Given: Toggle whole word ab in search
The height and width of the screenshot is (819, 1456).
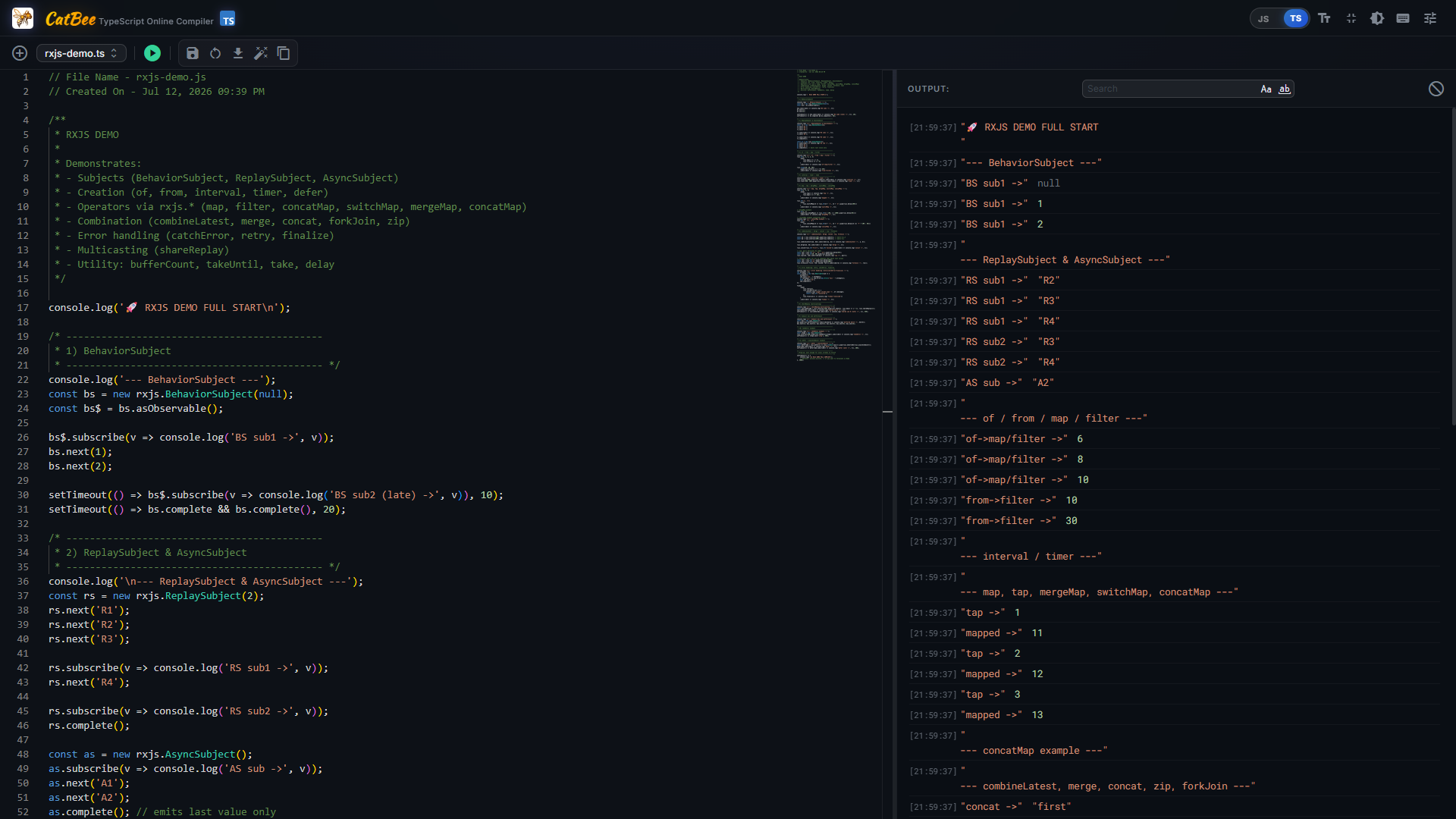Looking at the screenshot, I should coord(1284,89).
